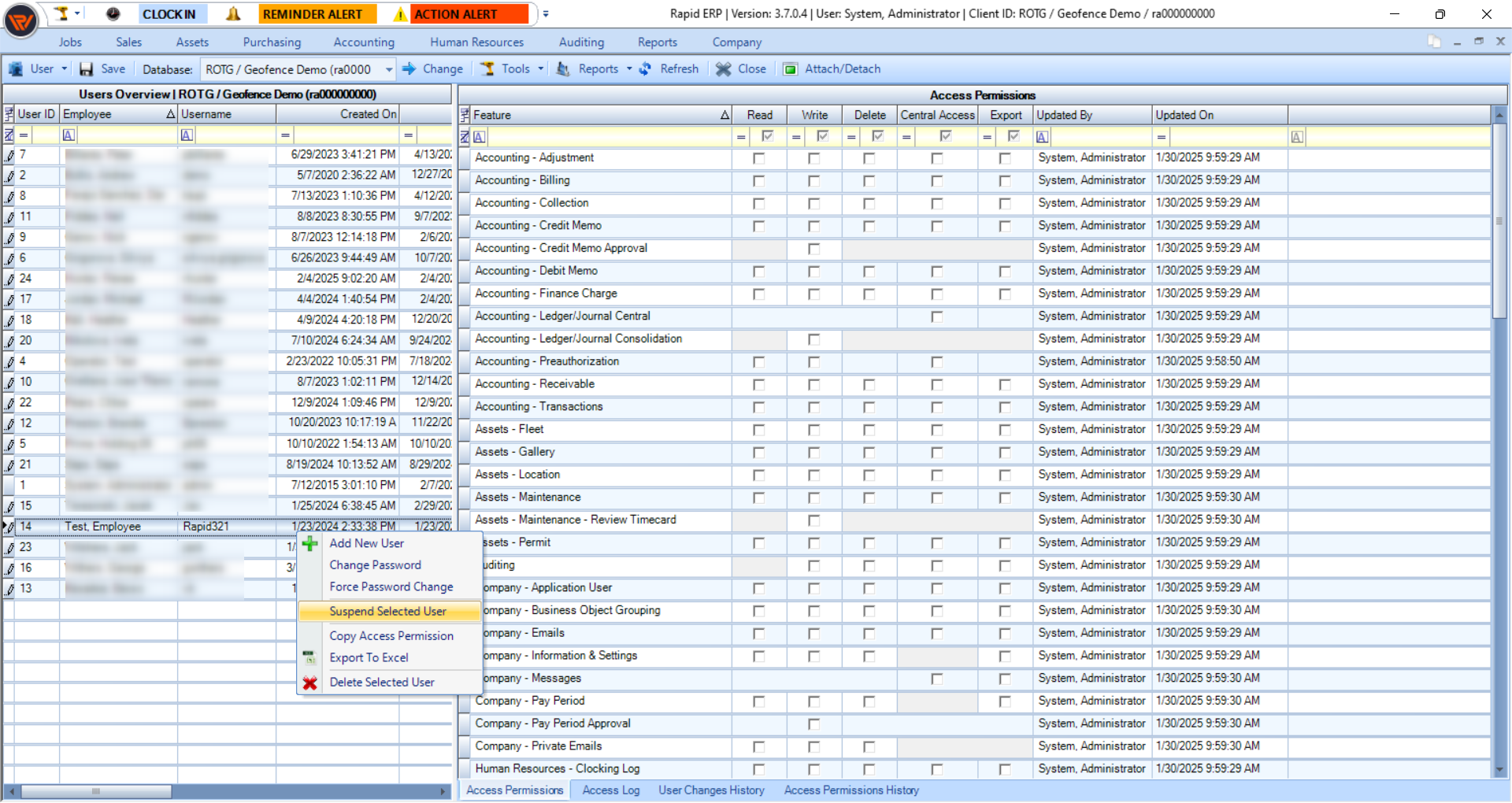Click the filter-row clear icon in the Users grid

tap(9, 135)
